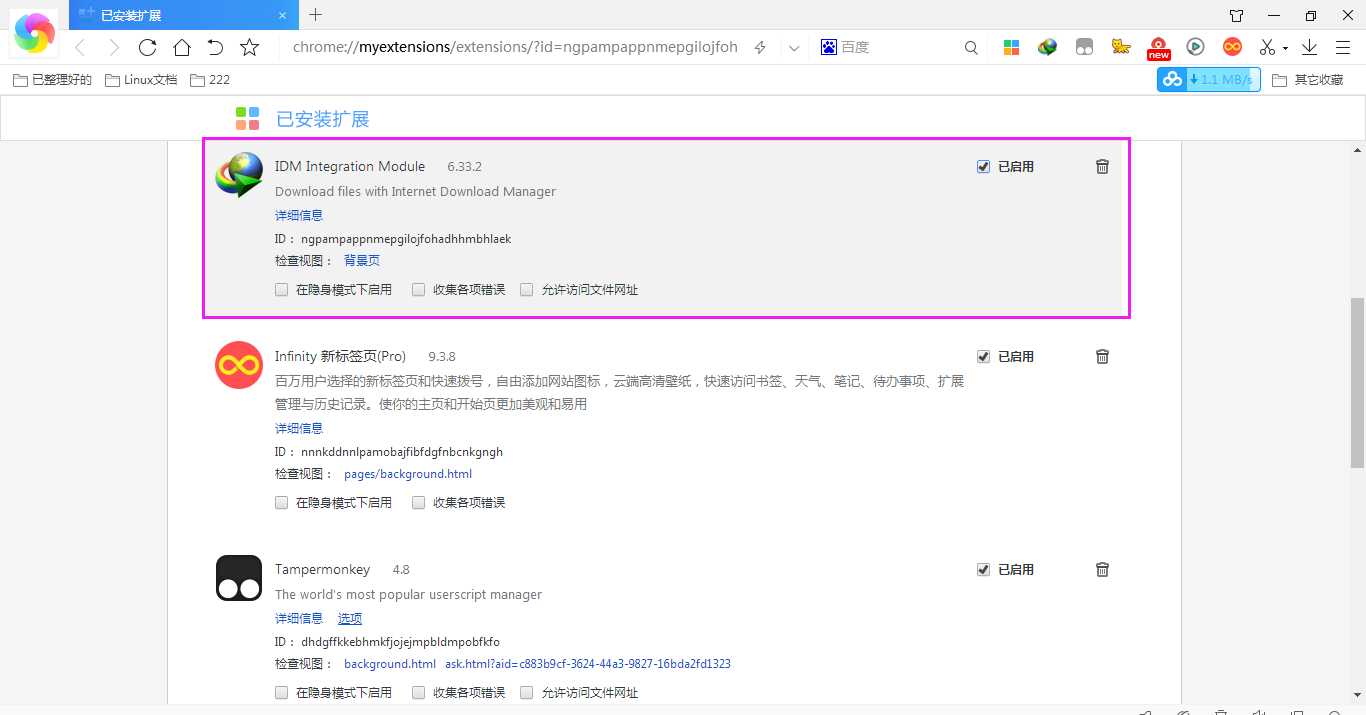1366x715 pixels.
Task: Select the 已安装扩展 tab
Action: 183,15
